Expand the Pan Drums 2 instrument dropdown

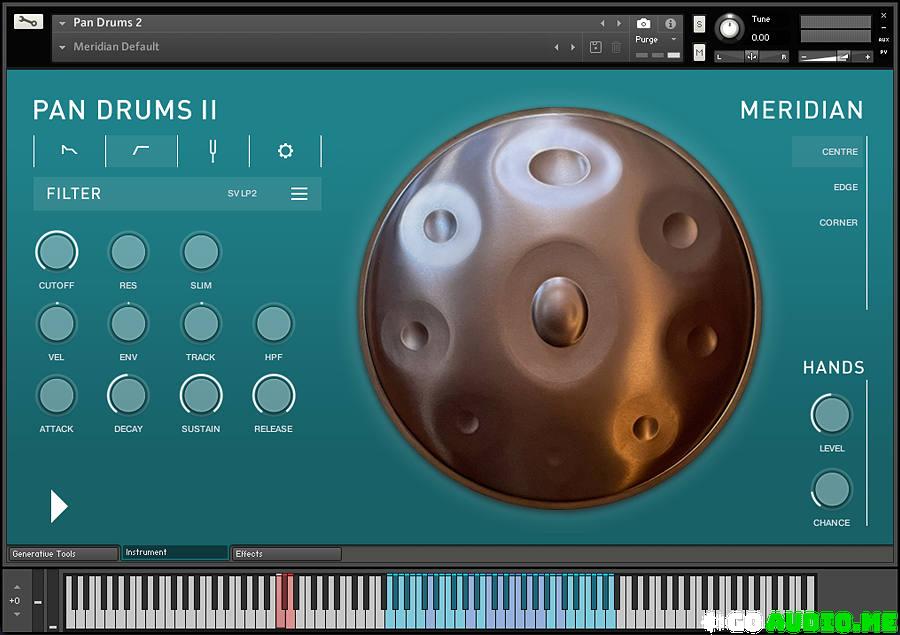(x=63, y=23)
